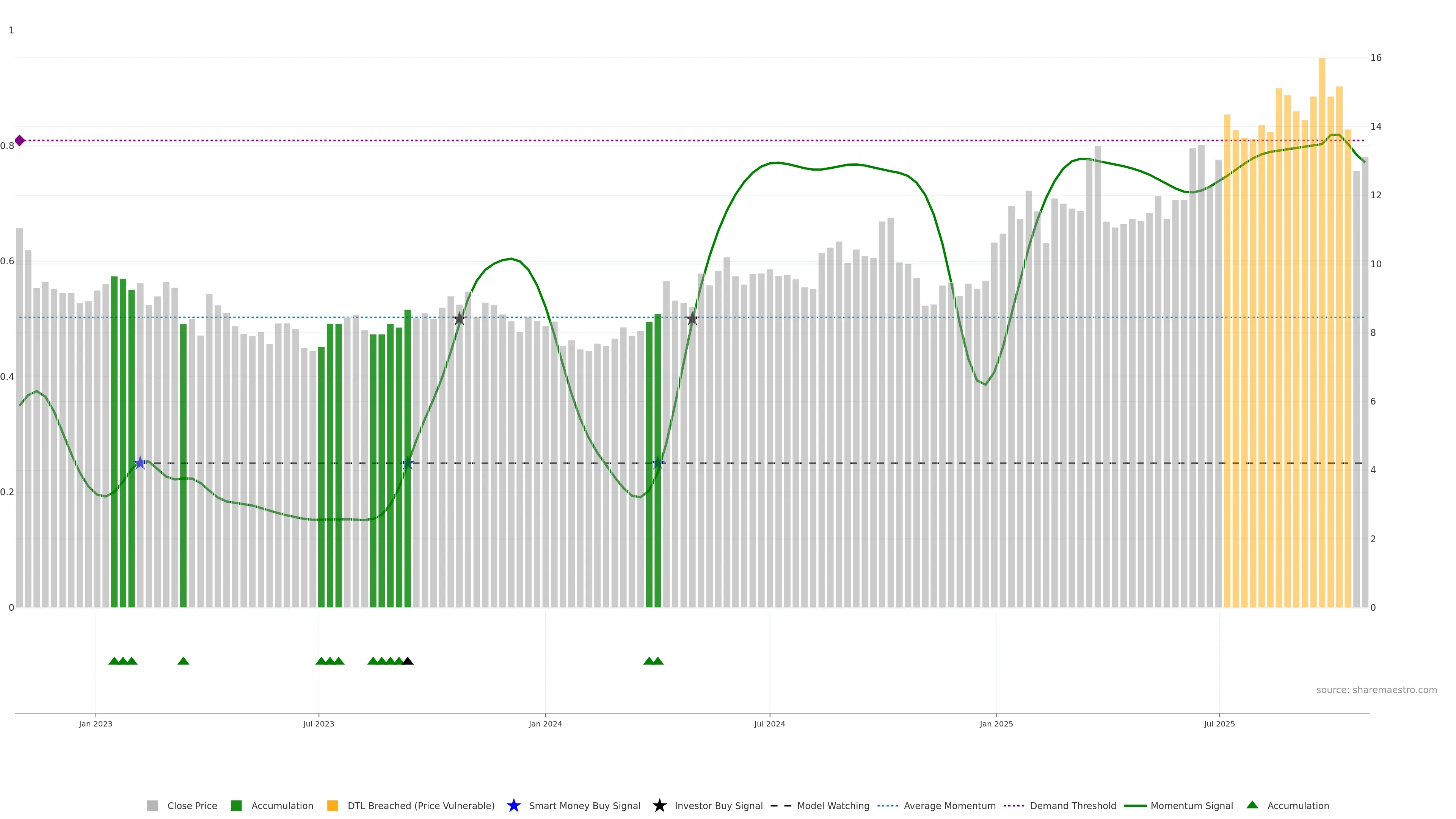Click the black Investor Buy star legend icon
1456x819 pixels.
[x=659, y=805]
